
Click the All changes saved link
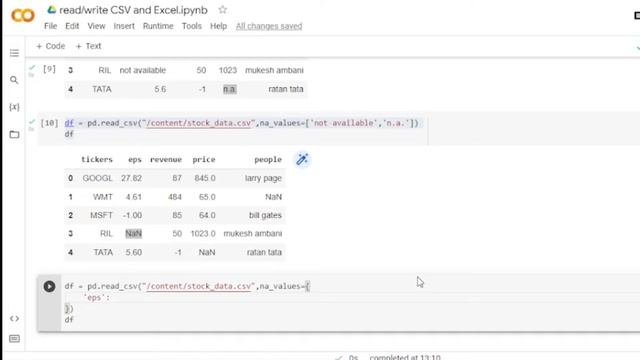(269, 26)
